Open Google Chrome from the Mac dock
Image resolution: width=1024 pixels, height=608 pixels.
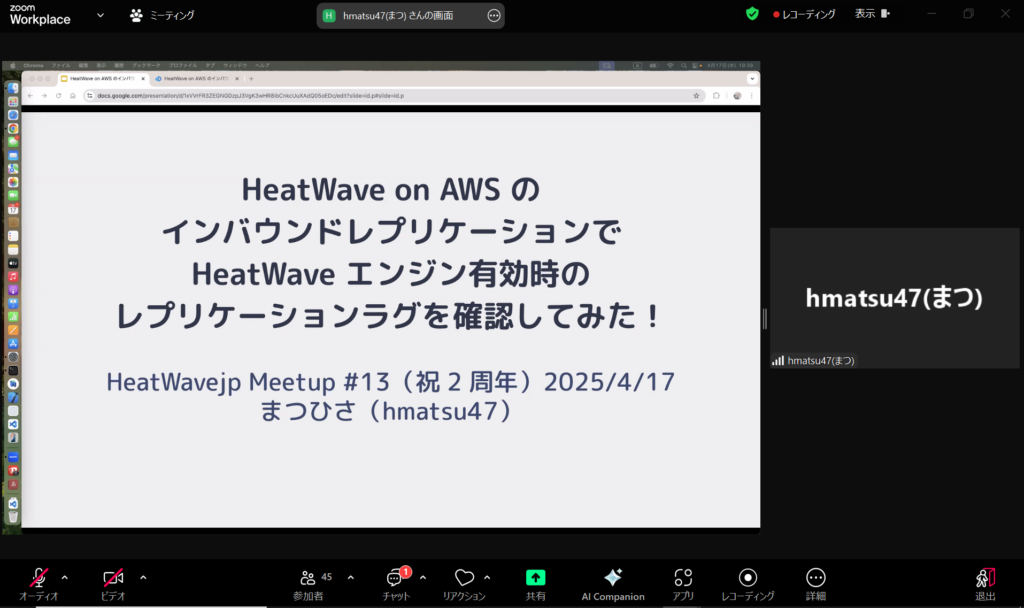(12, 129)
